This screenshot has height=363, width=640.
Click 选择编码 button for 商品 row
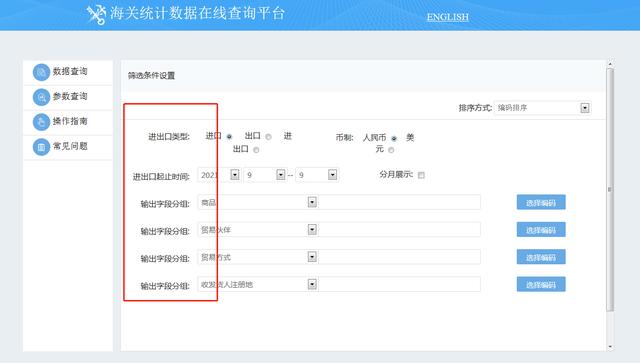point(541,203)
